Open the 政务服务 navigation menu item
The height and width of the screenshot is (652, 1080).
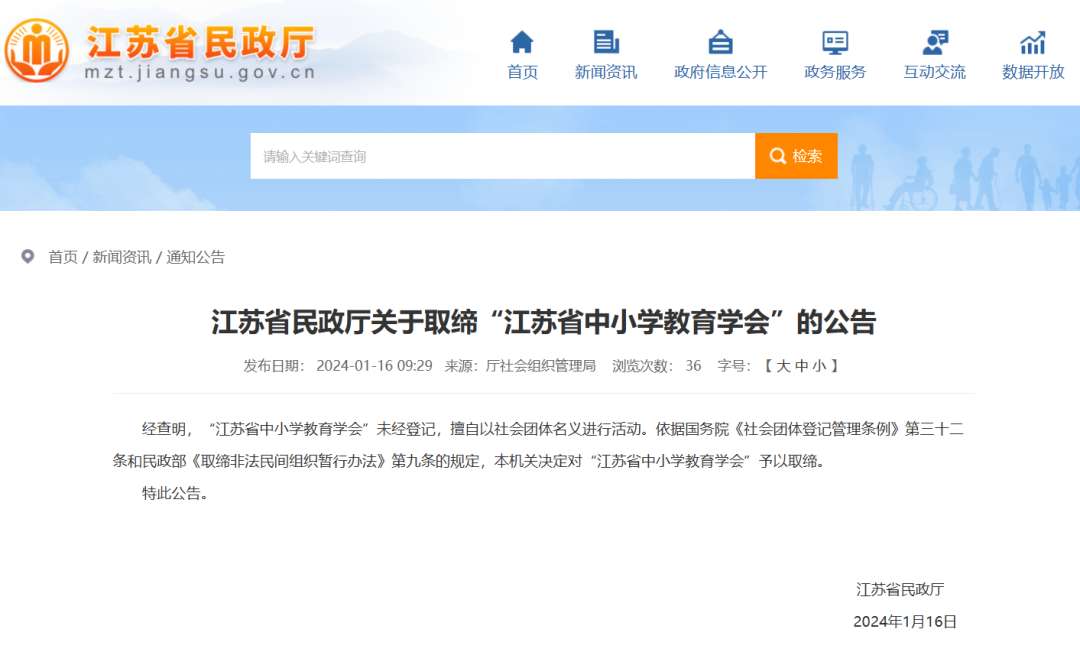click(x=835, y=72)
